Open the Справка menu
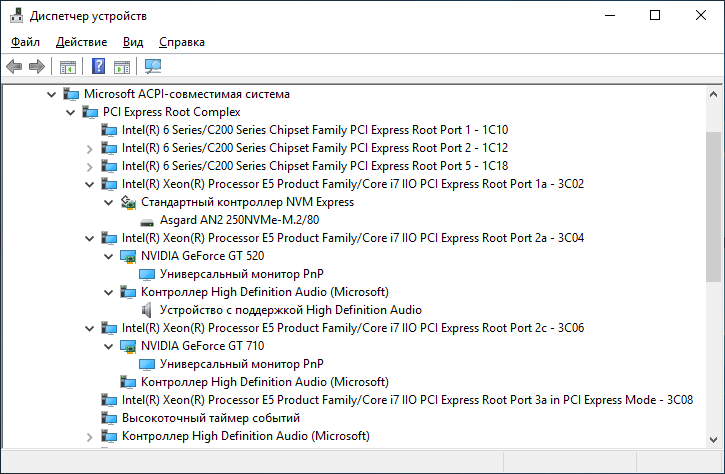Viewport: 725px width, 474px height. [x=182, y=42]
